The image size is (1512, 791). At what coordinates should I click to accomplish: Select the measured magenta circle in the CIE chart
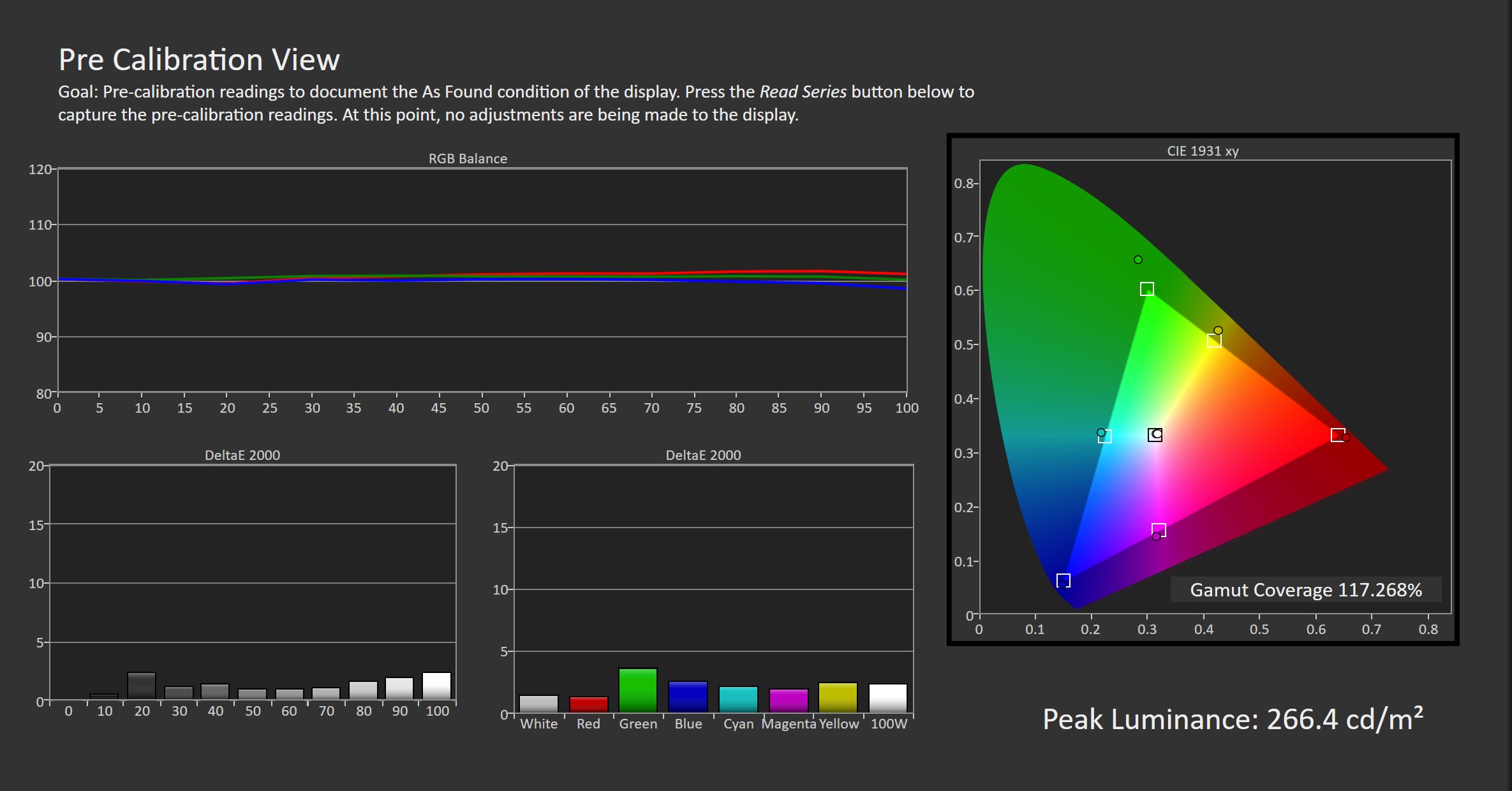pyautogui.click(x=1156, y=536)
